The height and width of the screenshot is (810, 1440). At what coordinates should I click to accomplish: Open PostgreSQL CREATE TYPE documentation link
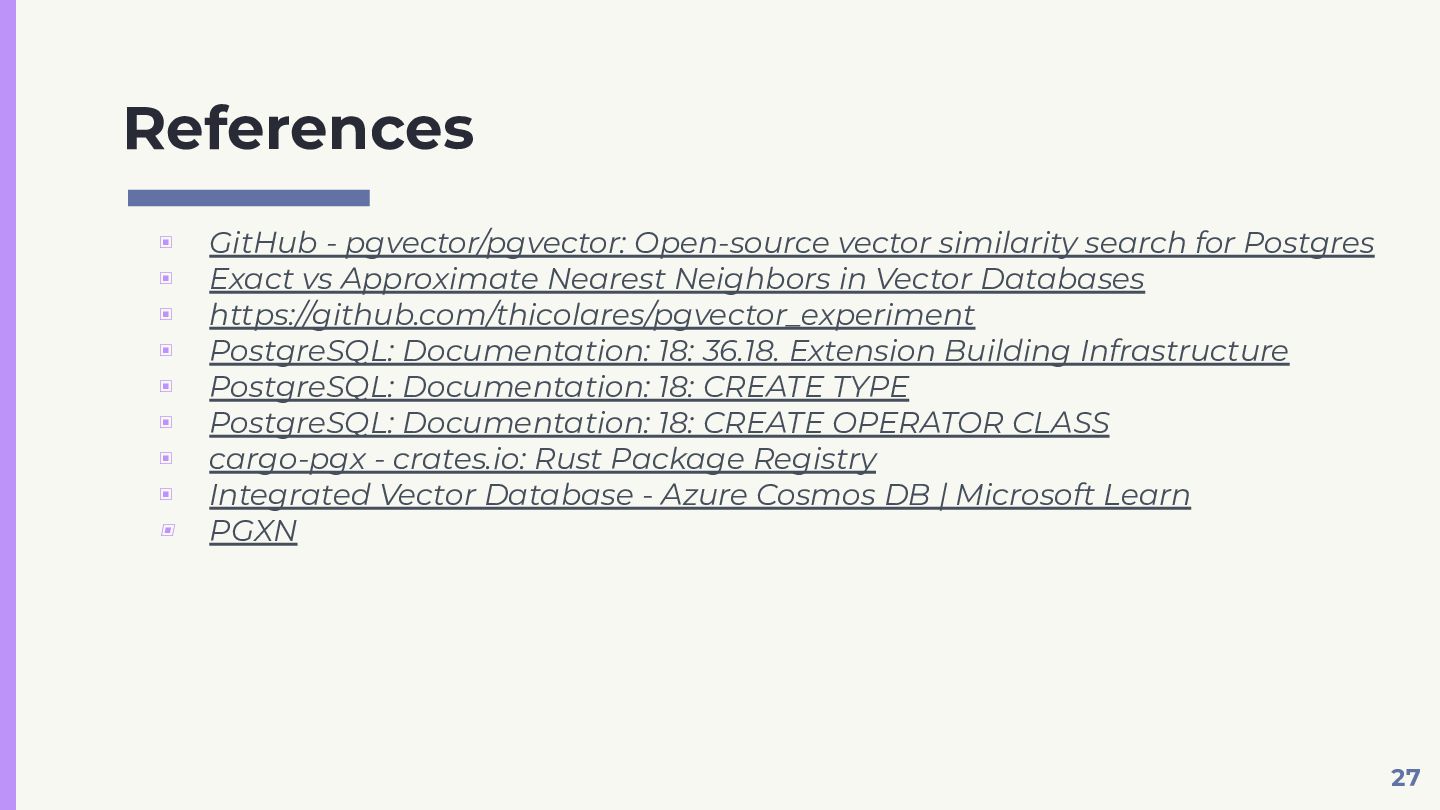point(558,387)
